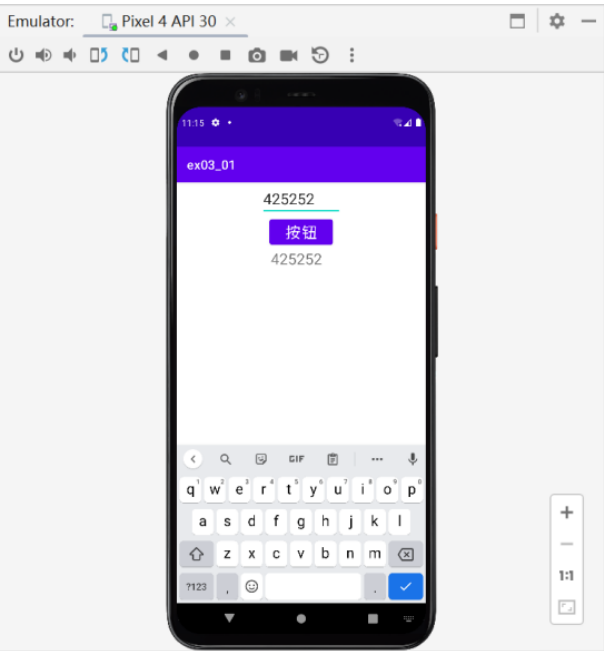The image size is (604, 651).
Task: Zoom out emulator with minus button
Action: click(x=567, y=544)
